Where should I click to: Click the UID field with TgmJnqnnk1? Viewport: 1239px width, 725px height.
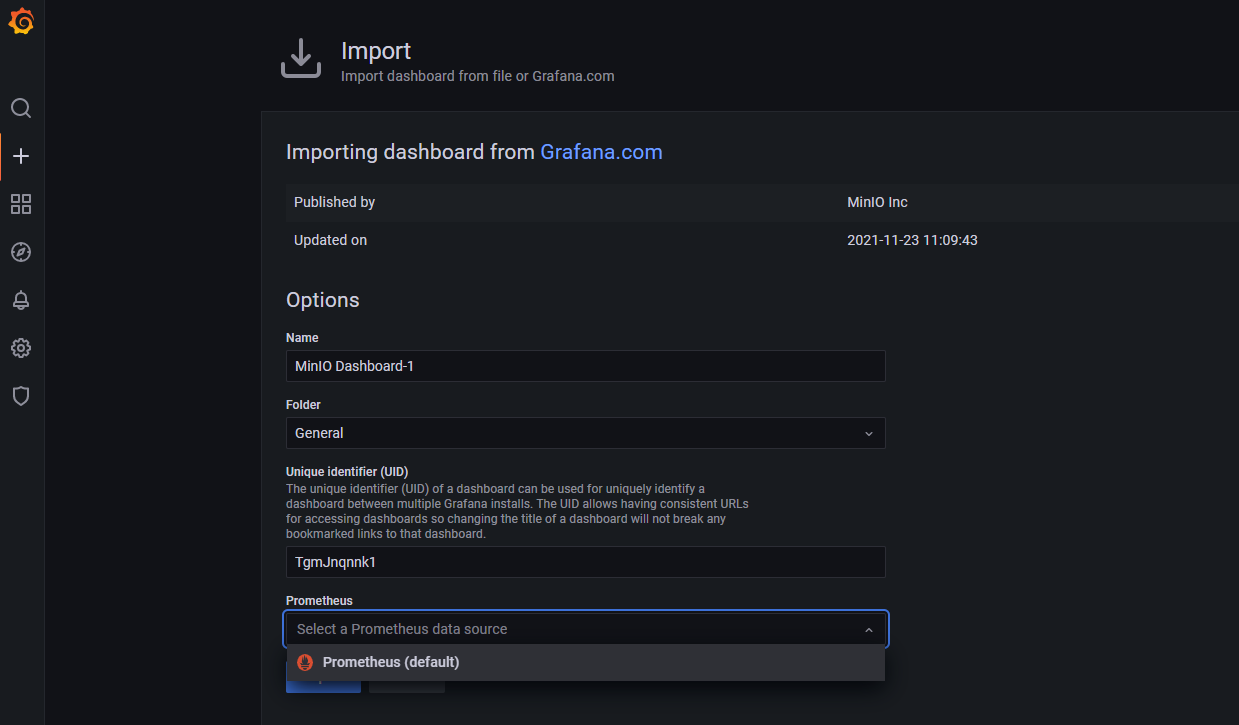click(x=585, y=562)
